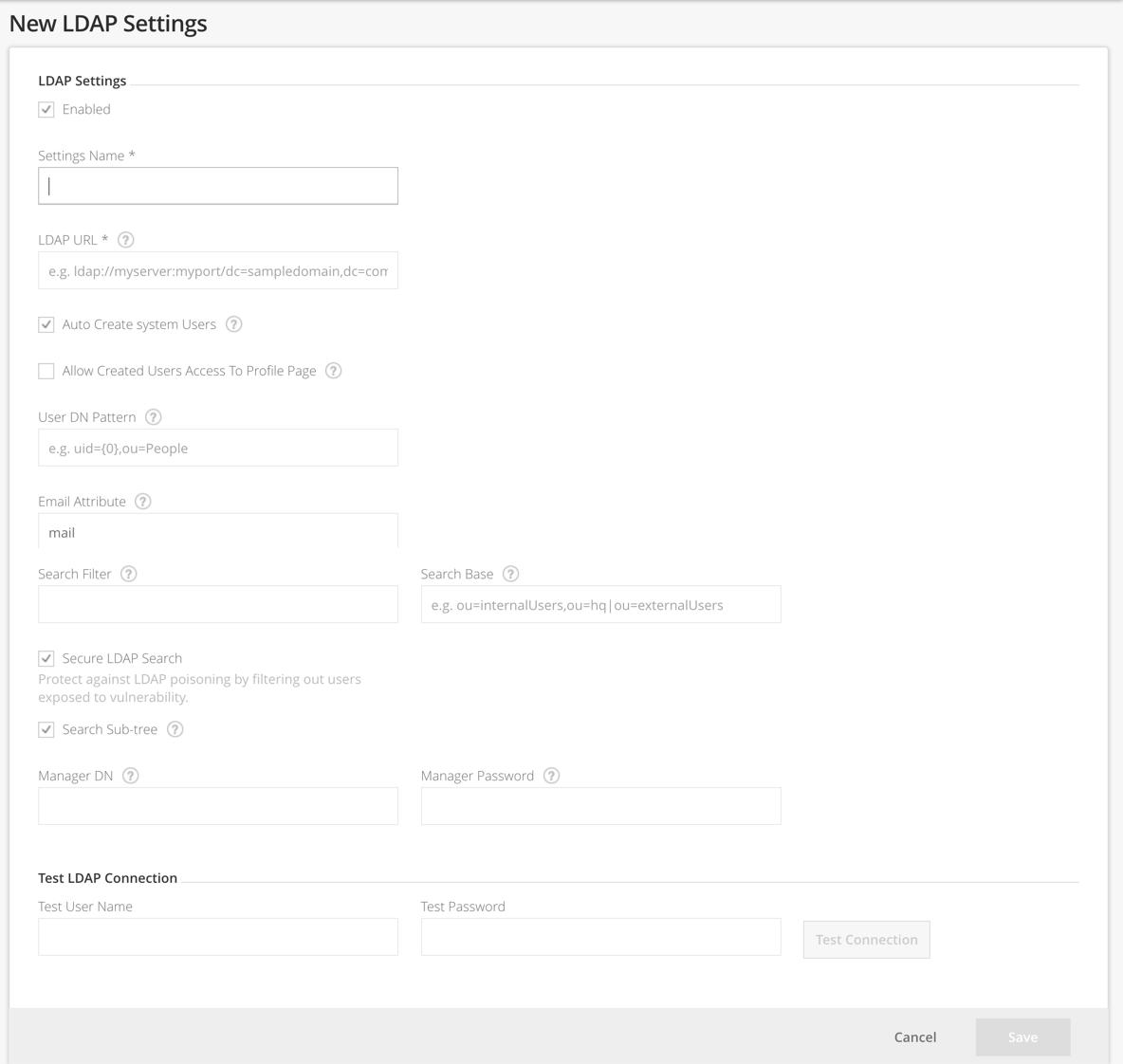Enable Allow Created Users Access To Profile Page
This screenshot has height=1064, width=1123.
pyautogui.click(x=46, y=371)
